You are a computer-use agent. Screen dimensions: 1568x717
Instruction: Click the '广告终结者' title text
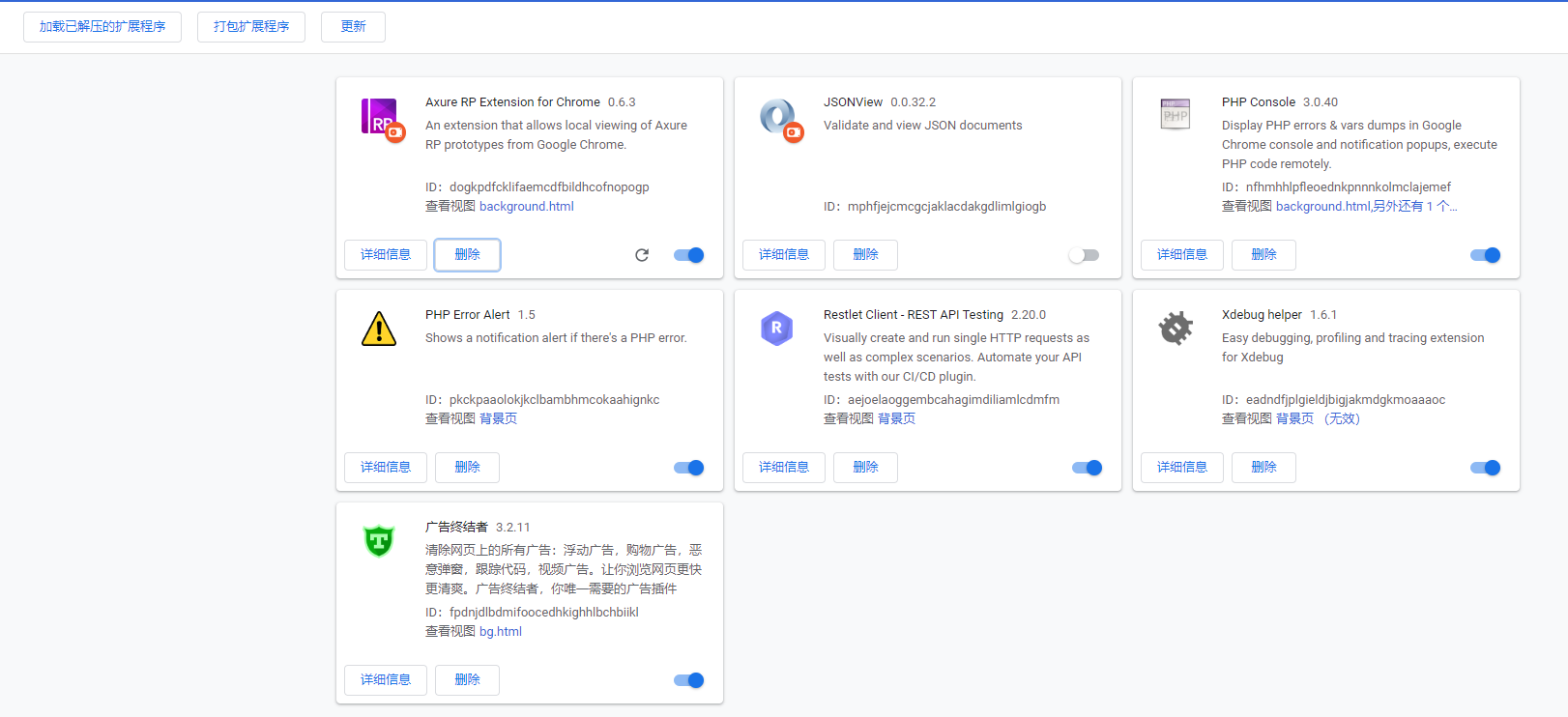(456, 528)
